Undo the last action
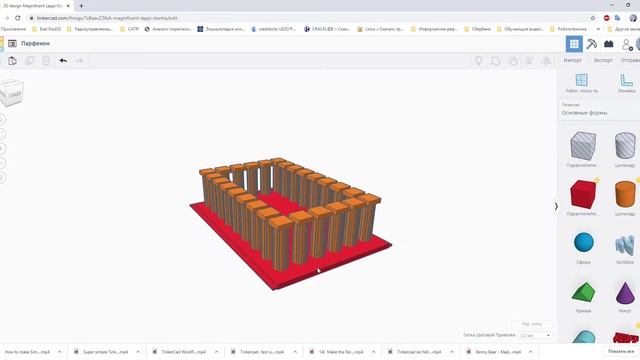This screenshot has height=360, width=640. point(63,61)
